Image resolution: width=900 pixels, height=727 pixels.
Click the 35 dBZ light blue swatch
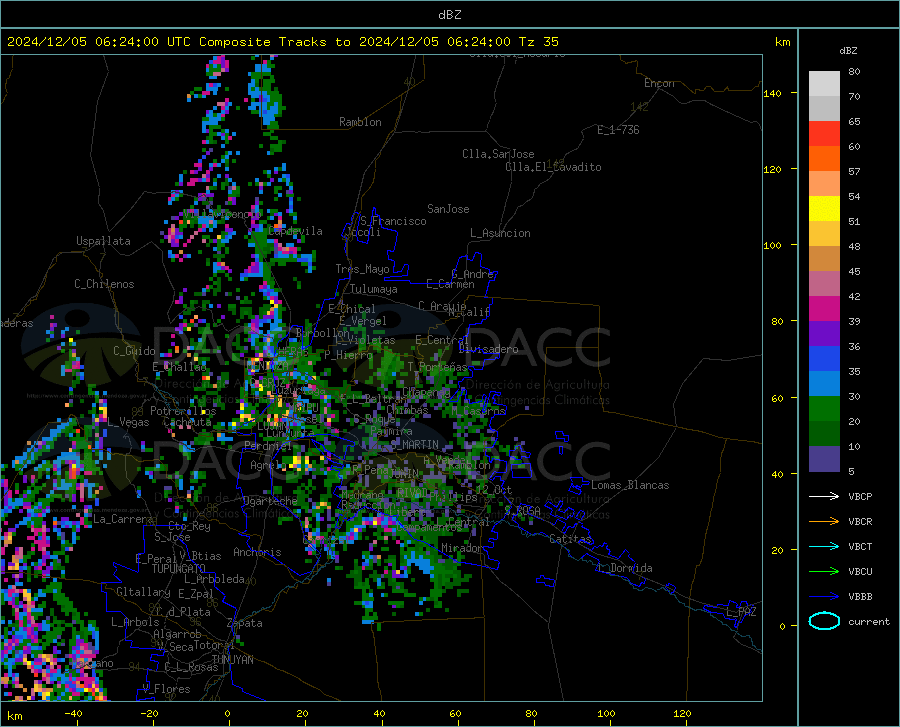824,384
